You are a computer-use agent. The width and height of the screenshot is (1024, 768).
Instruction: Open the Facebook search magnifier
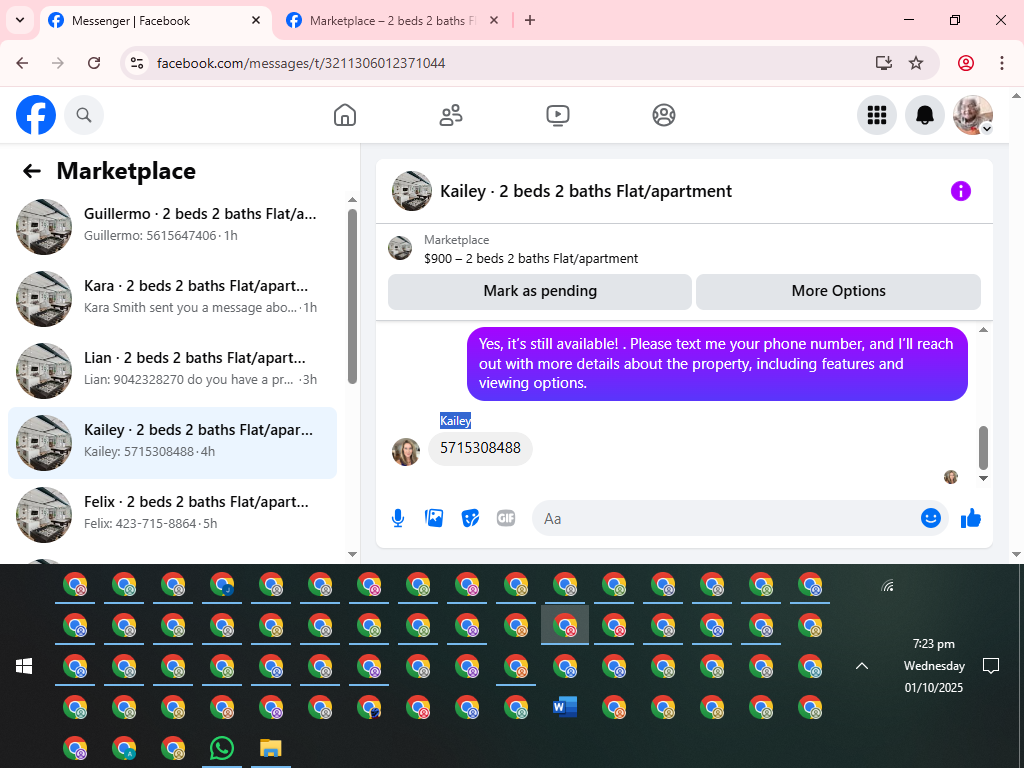(84, 115)
